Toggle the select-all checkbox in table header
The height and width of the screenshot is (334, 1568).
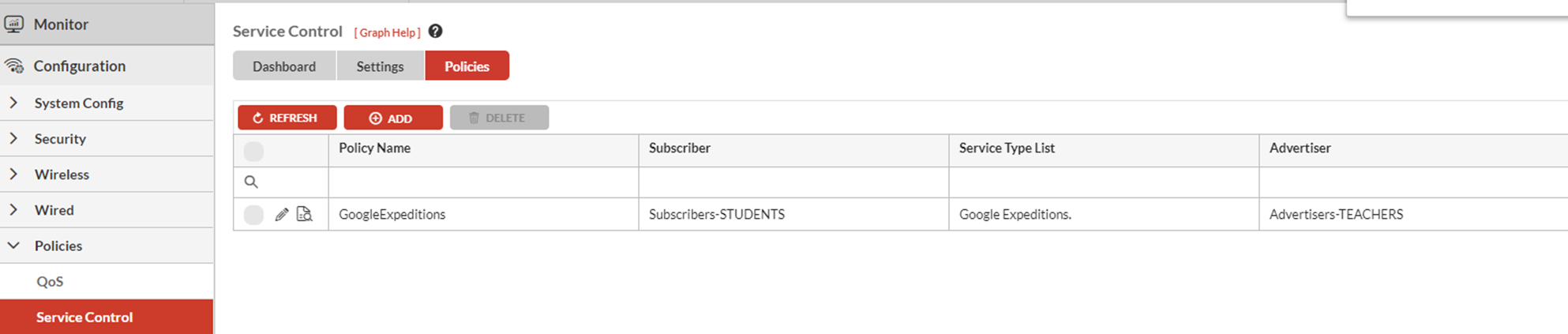[x=253, y=151]
